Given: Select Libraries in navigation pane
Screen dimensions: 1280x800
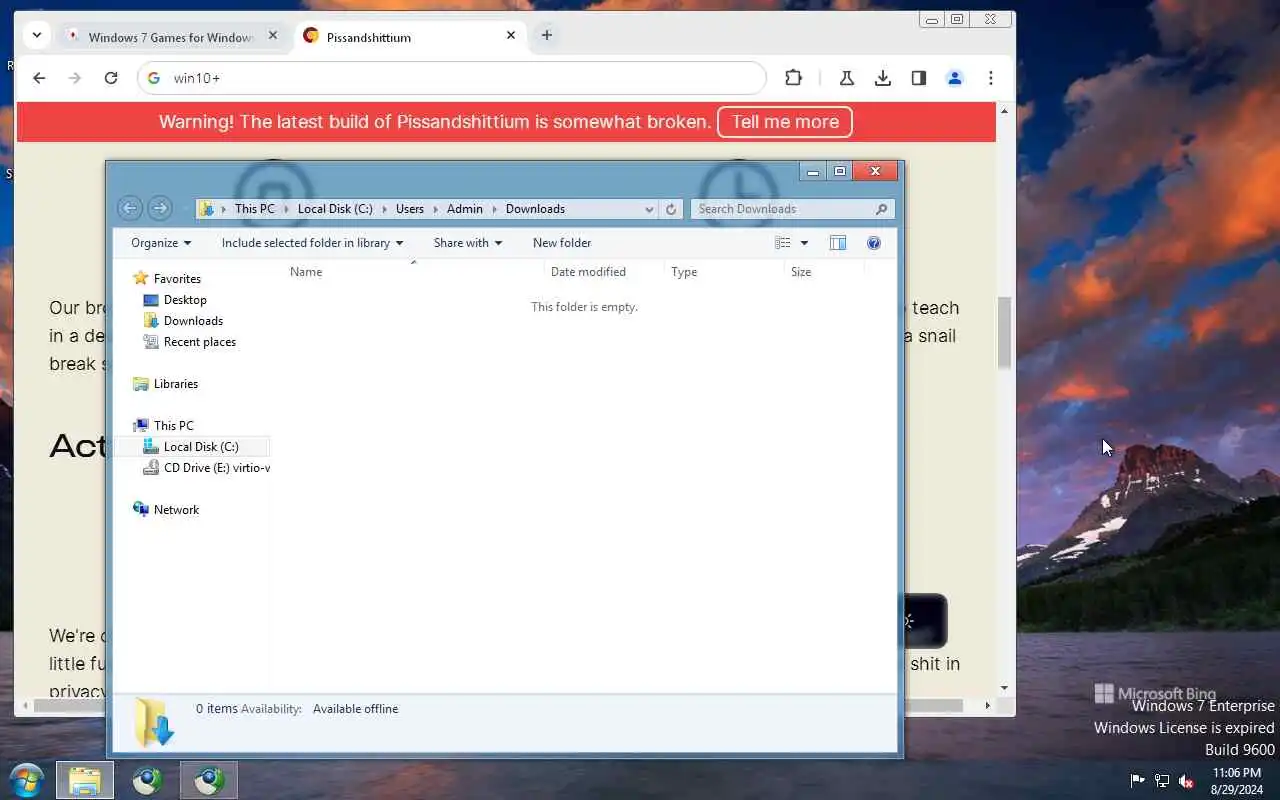Looking at the screenshot, I should pyautogui.click(x=176, y=384).
